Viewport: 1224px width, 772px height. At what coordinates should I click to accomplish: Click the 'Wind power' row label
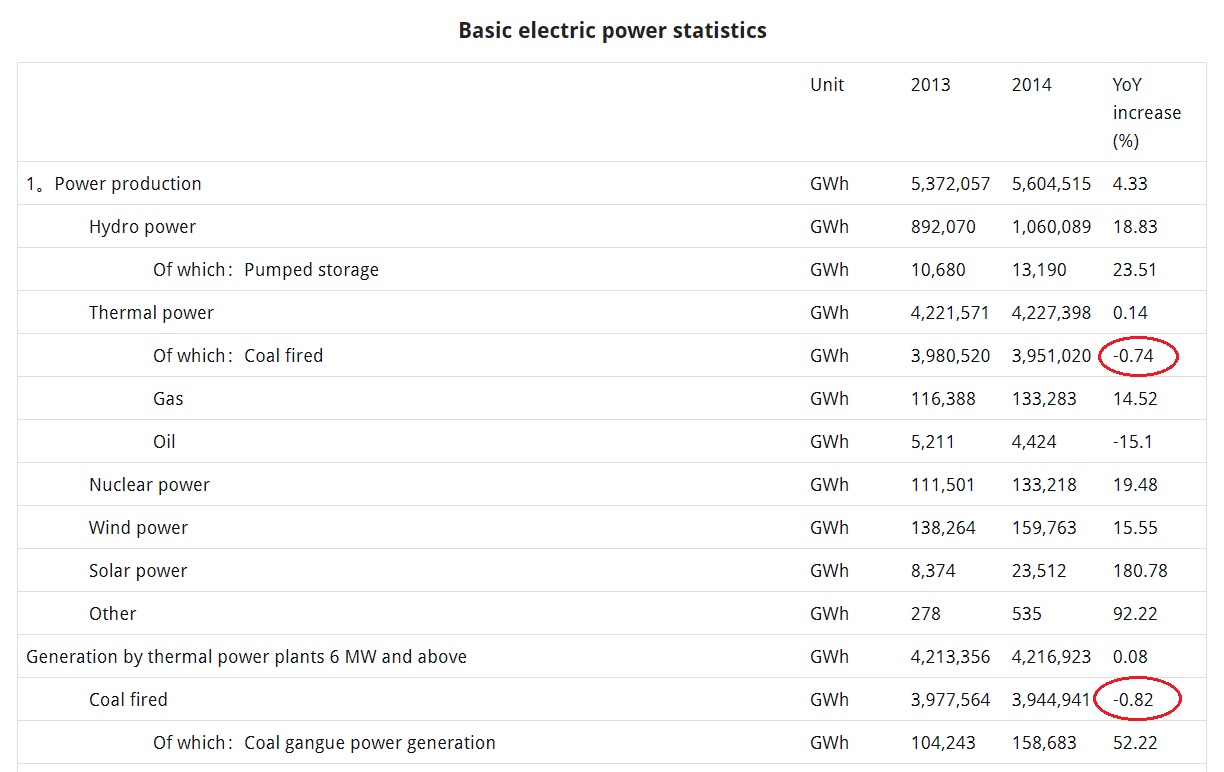click(138, 528)
